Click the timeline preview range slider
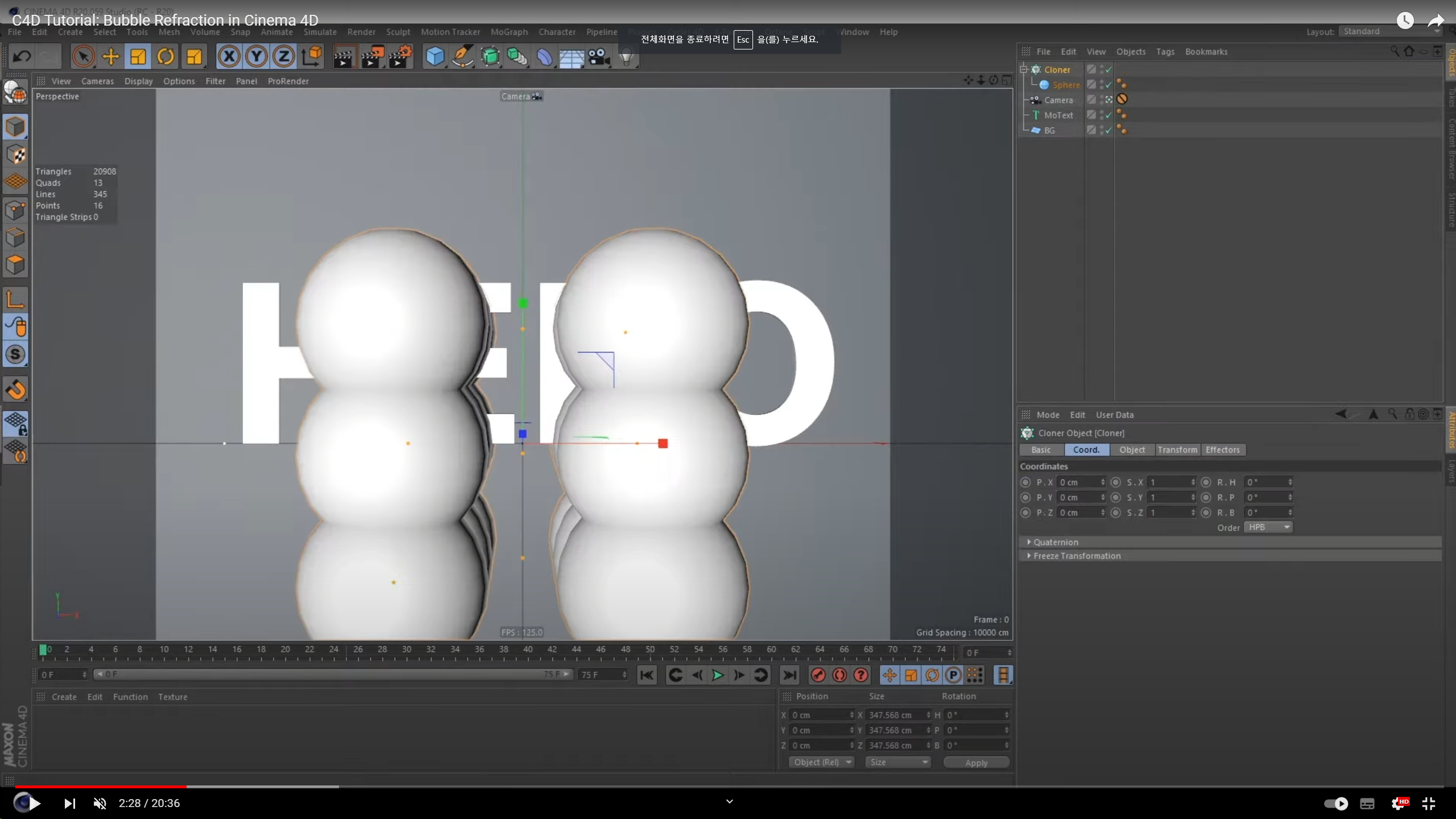Viewport: 1456px width, 819px height. click(x=333, y=675)
